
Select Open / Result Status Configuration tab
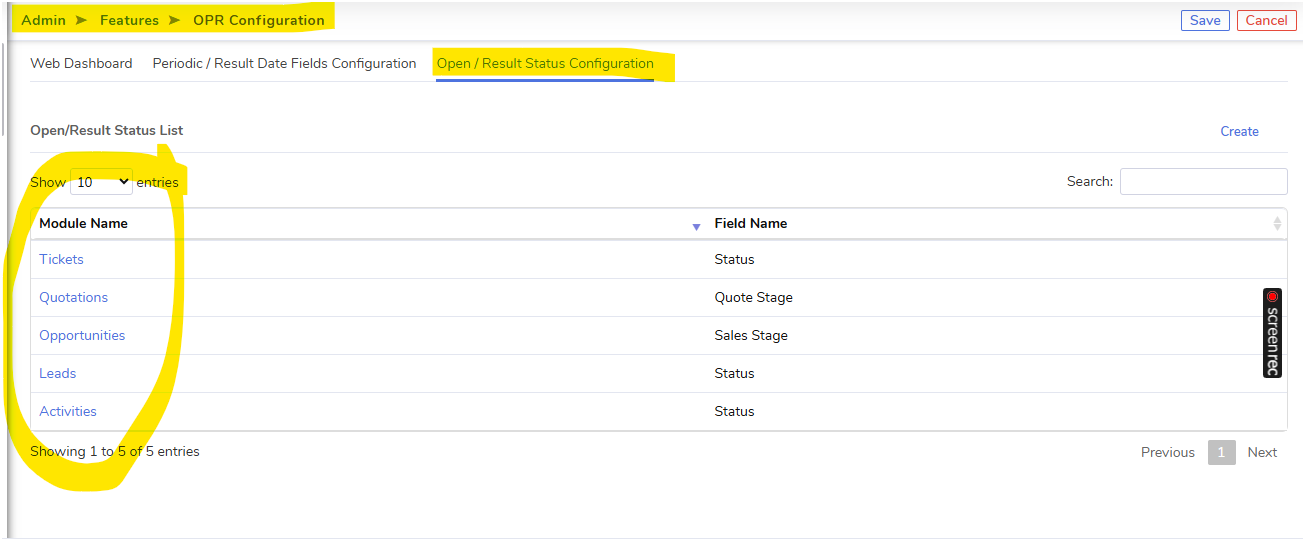click(545, 63)
